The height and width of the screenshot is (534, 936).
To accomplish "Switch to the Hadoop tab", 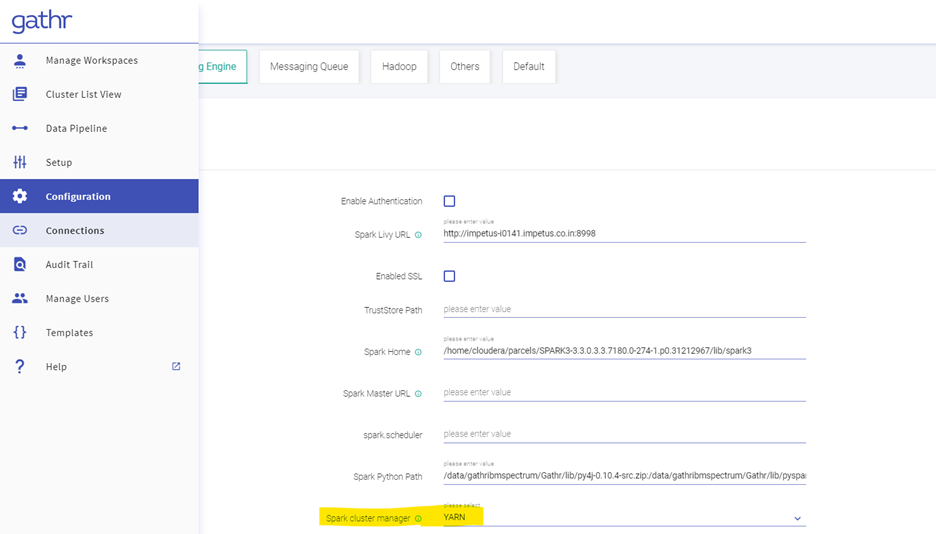I will click(399, 66).
